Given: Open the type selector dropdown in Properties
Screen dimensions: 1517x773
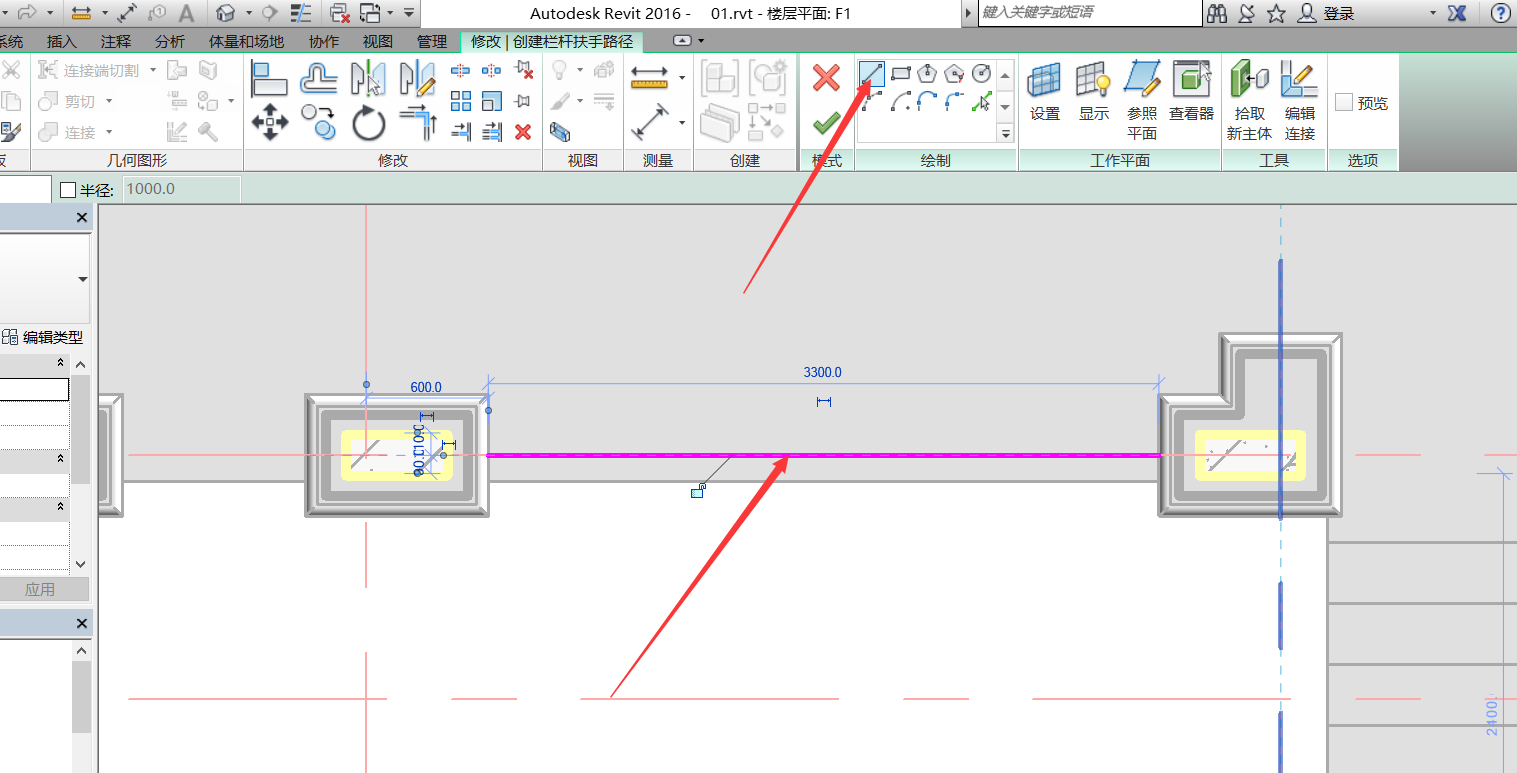Looking at the screenshot, I should tap(82, 279).
